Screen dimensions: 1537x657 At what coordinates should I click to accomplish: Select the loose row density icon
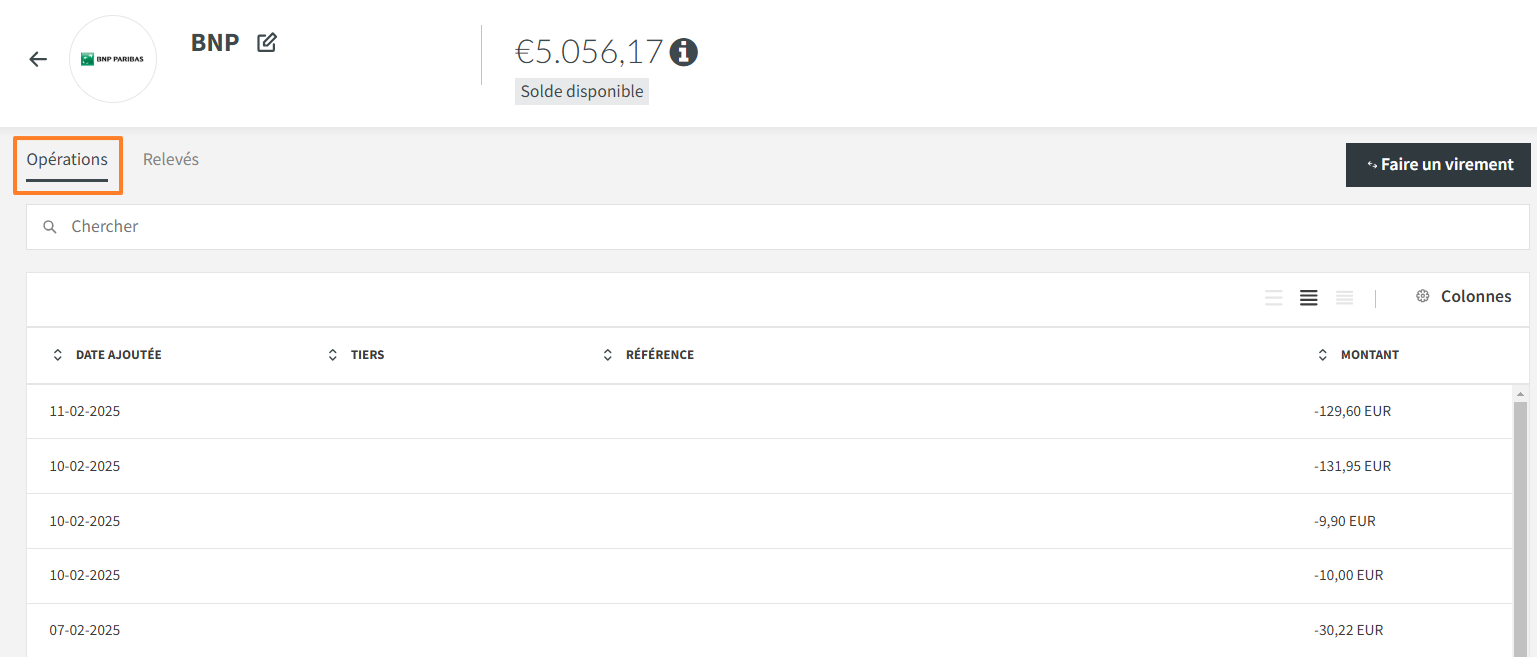click(1274, 298)
